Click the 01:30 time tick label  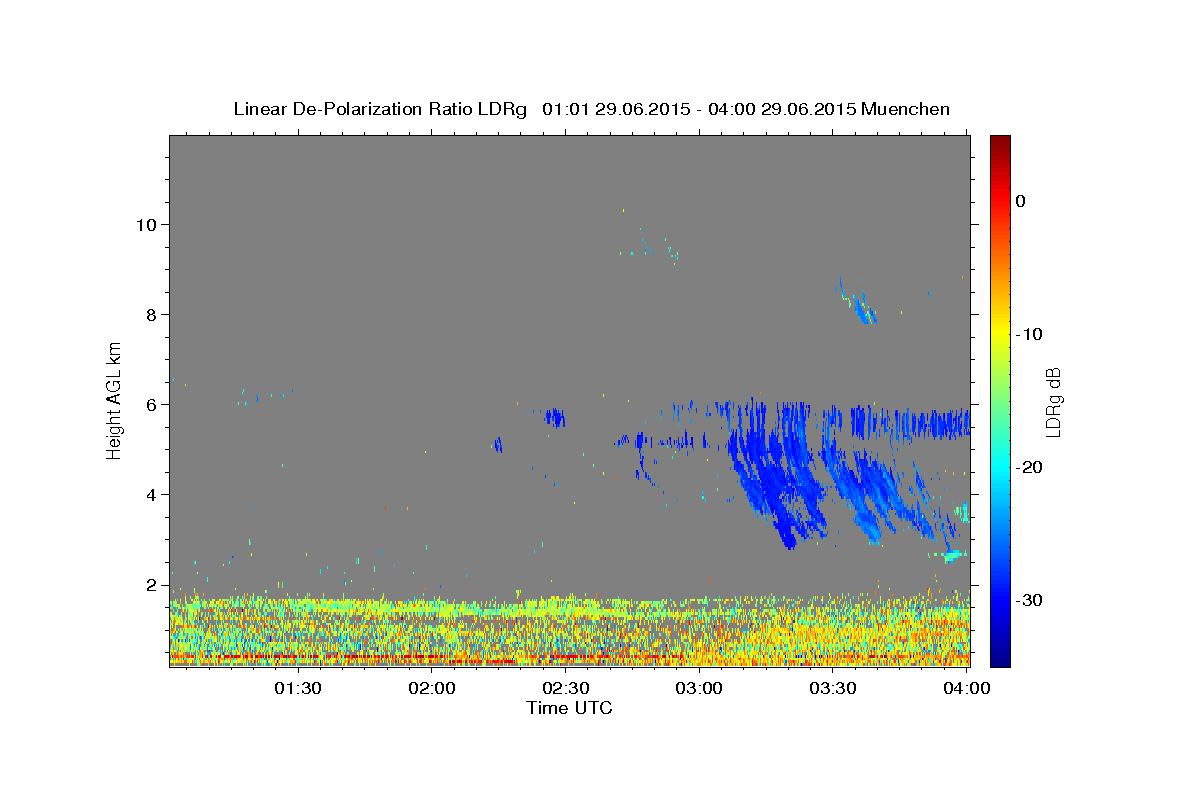click(x=298, y=689)
